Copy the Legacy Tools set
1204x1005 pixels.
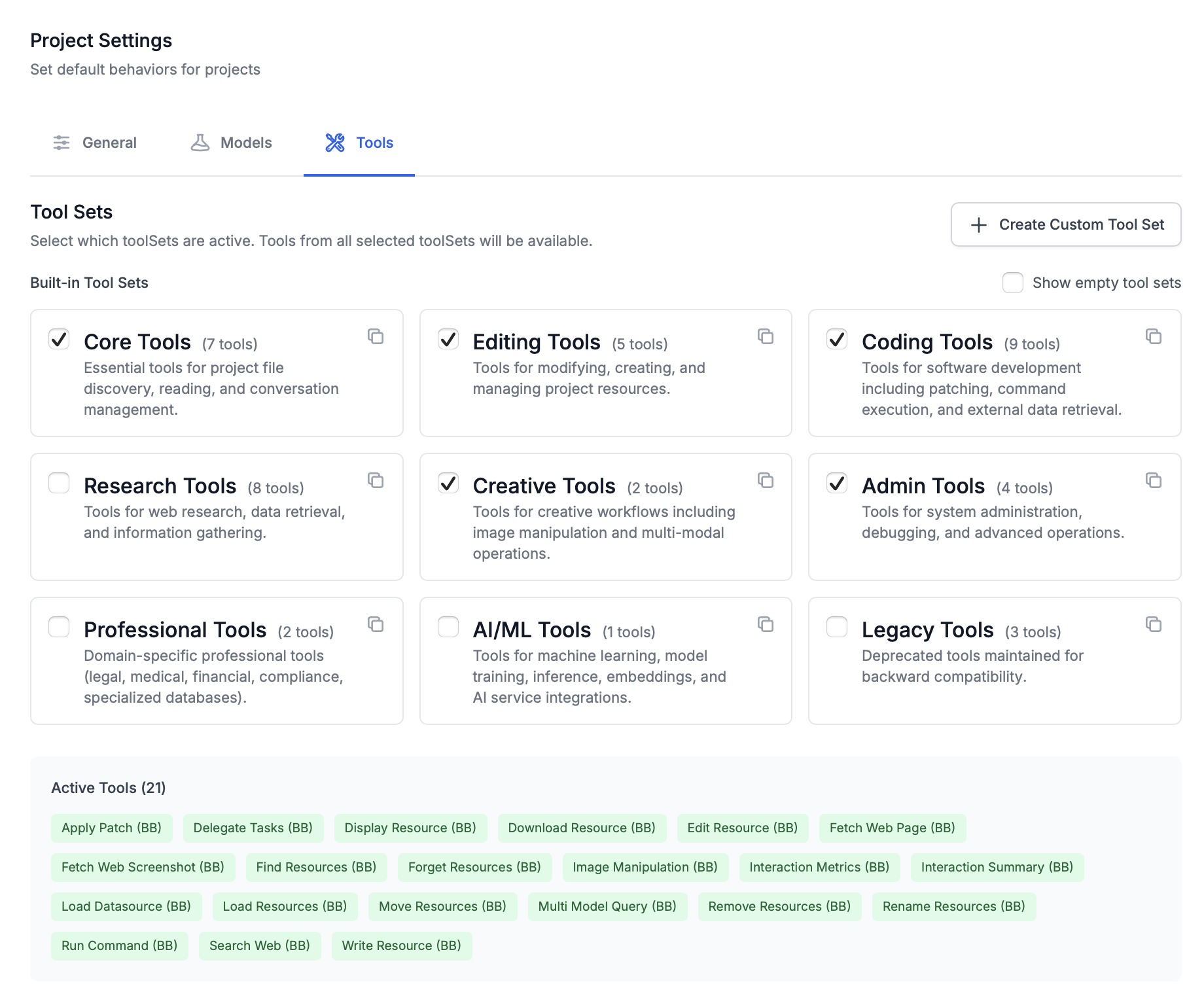pyautogui.click(x=1154, y=624)
